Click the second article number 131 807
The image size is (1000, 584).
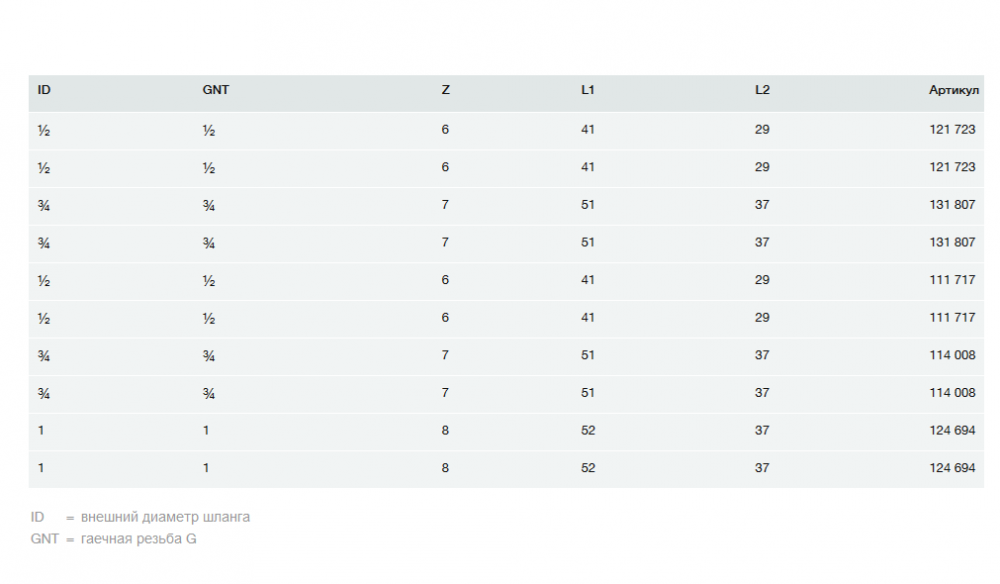[x=952, y=242]
